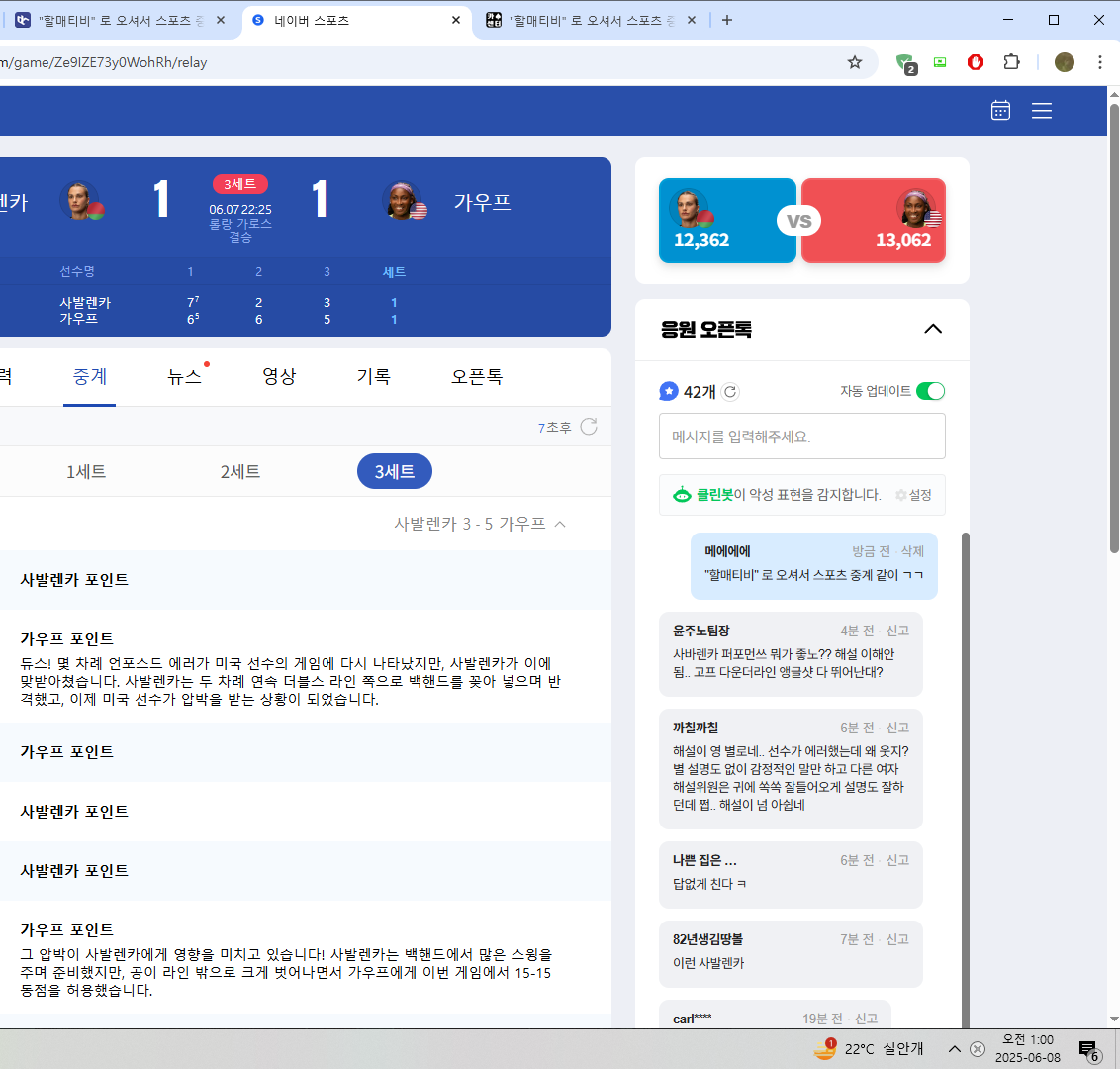Open the Chrome three-dot menu
1120x1069 pixels.
click(1099, 62)
